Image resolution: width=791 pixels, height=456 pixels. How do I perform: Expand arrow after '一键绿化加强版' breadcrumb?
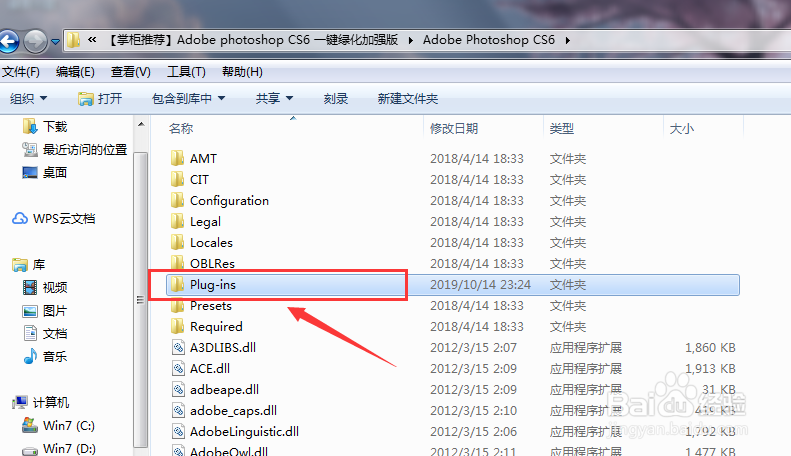[x=411, y=40]
